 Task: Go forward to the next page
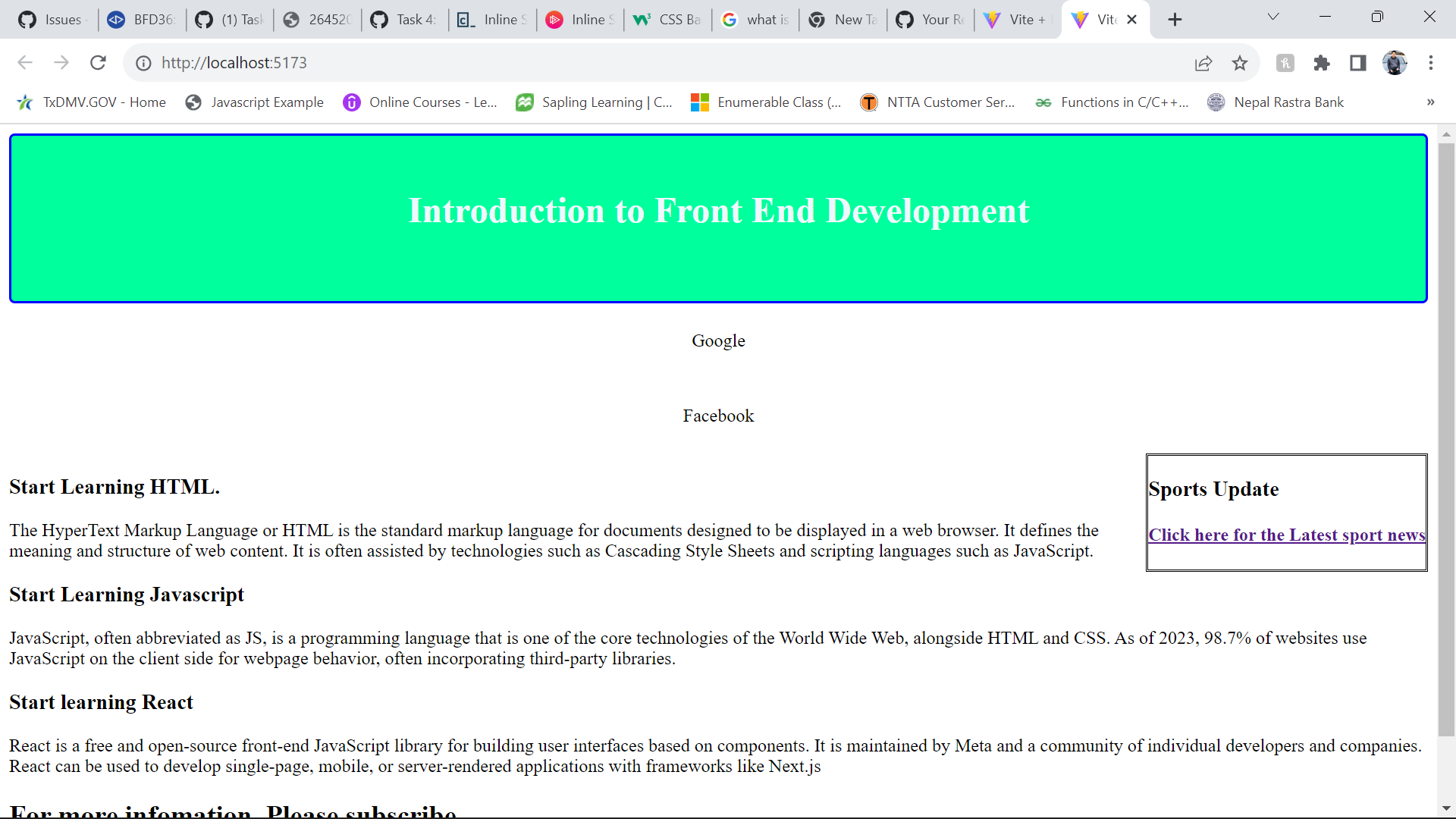(x=61, y=63)
